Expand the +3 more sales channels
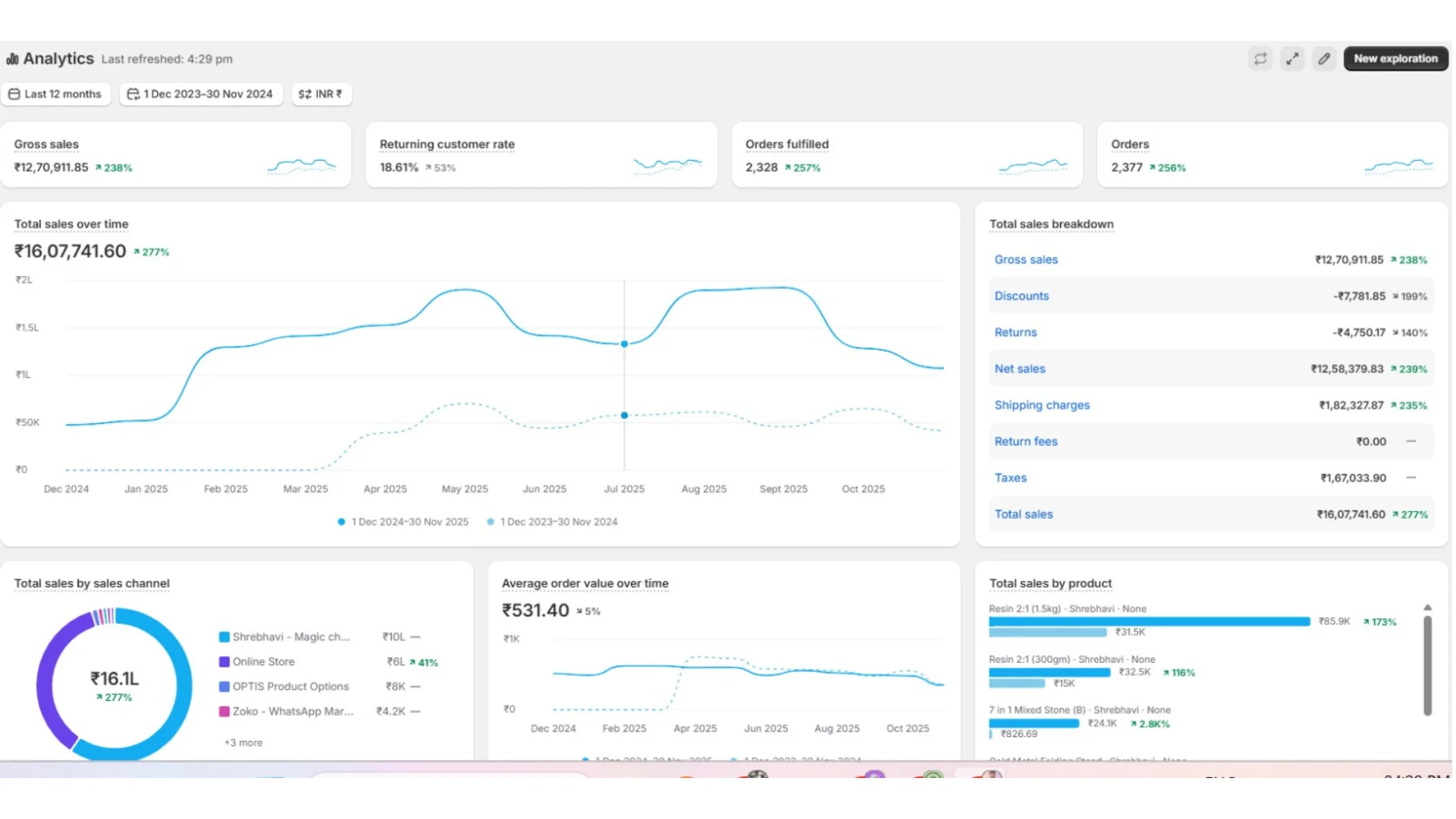Image resolution: width=1456 pixels, height=819 pixels. point(243,742)
